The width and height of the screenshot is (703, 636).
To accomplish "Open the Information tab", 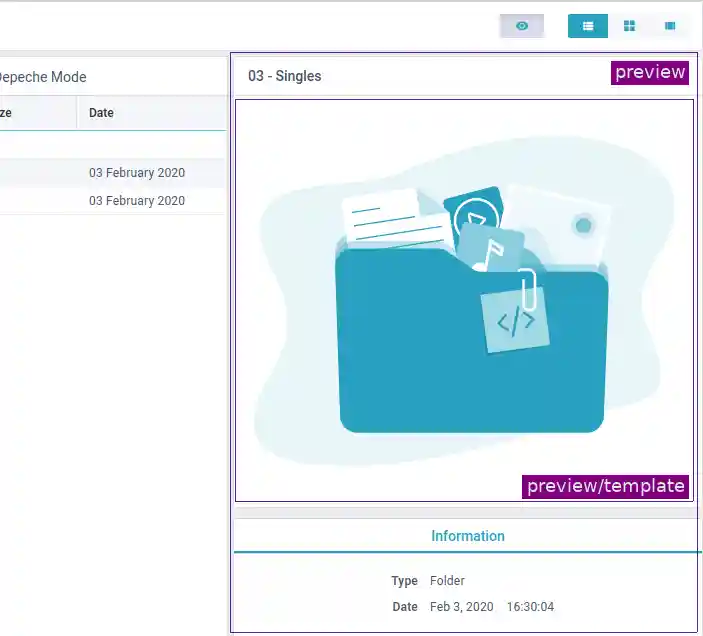I will pos(468,536).
